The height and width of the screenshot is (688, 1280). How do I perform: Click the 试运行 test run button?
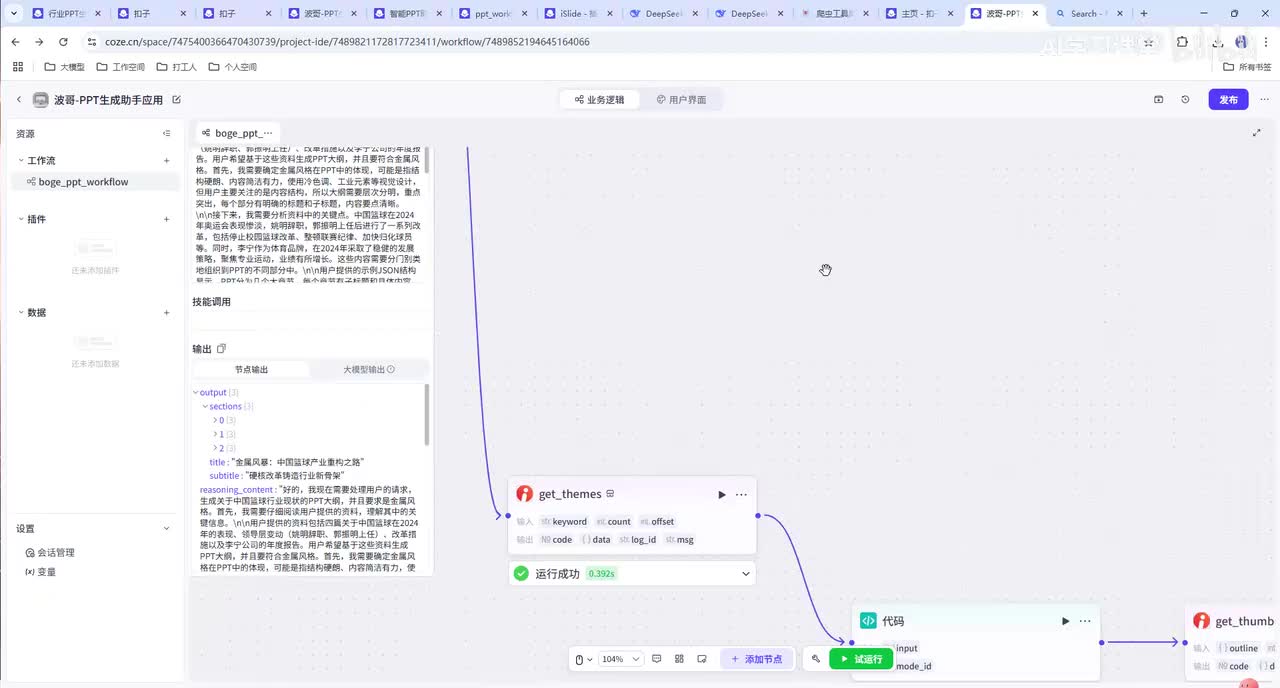(861, 660)
